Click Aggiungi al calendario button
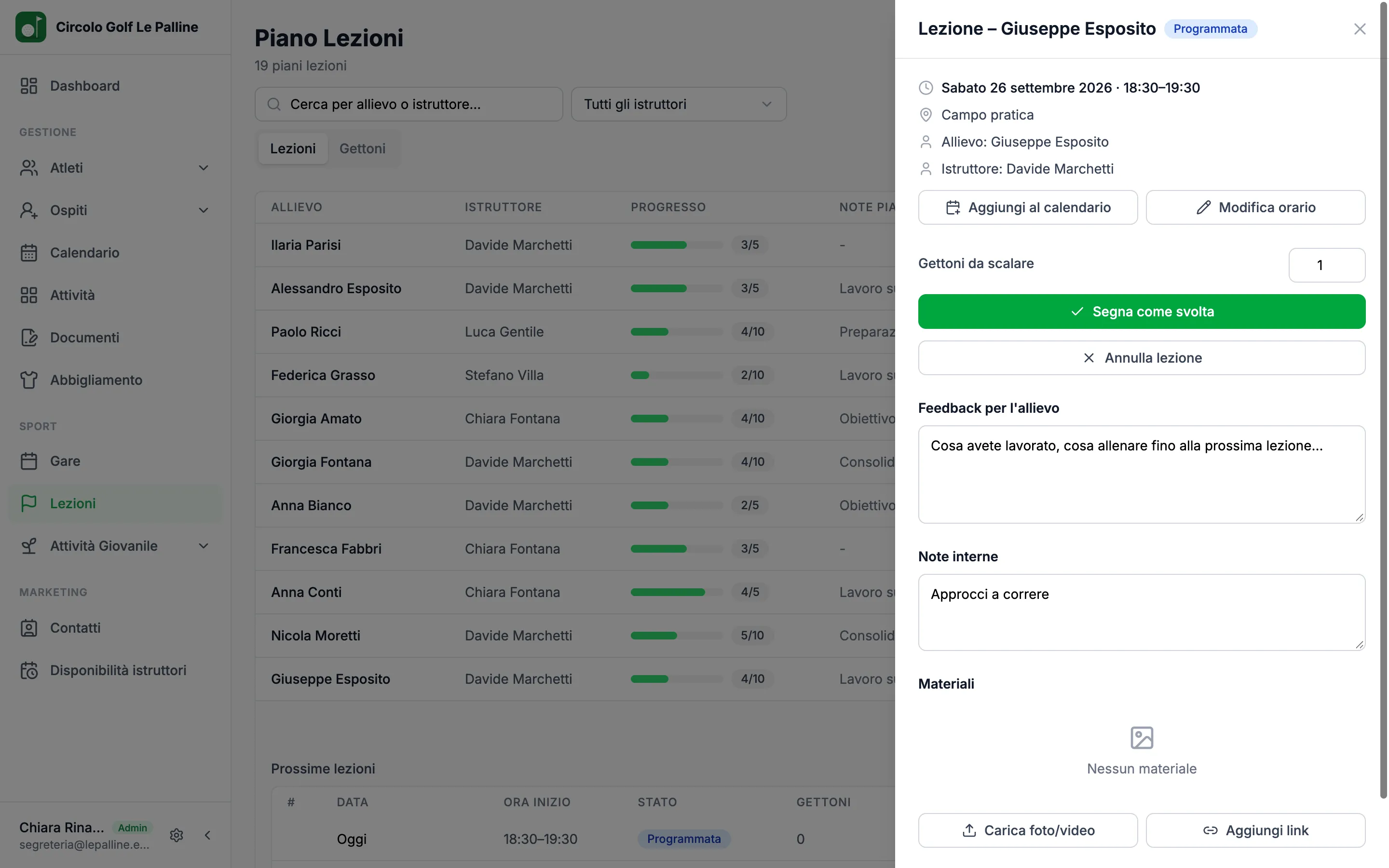The image size is (1389, 868). pos(1027,207)
